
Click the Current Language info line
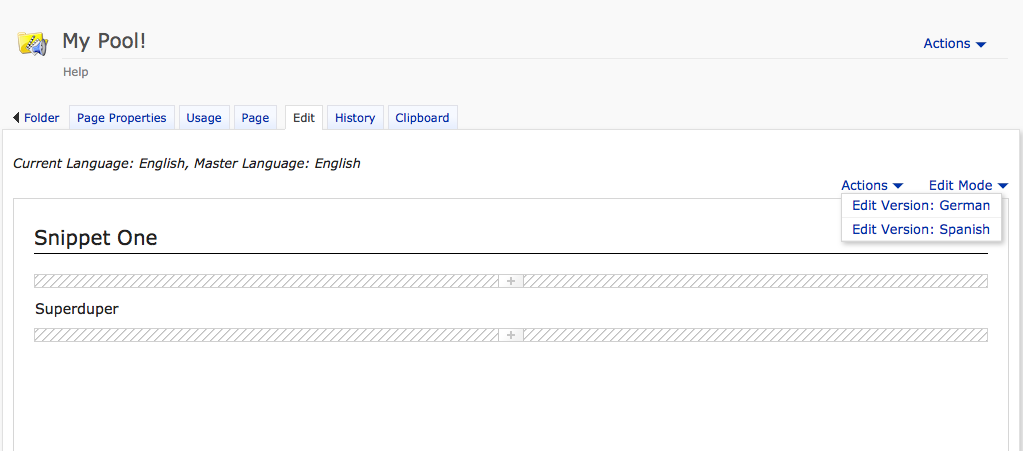click(187, 163)
